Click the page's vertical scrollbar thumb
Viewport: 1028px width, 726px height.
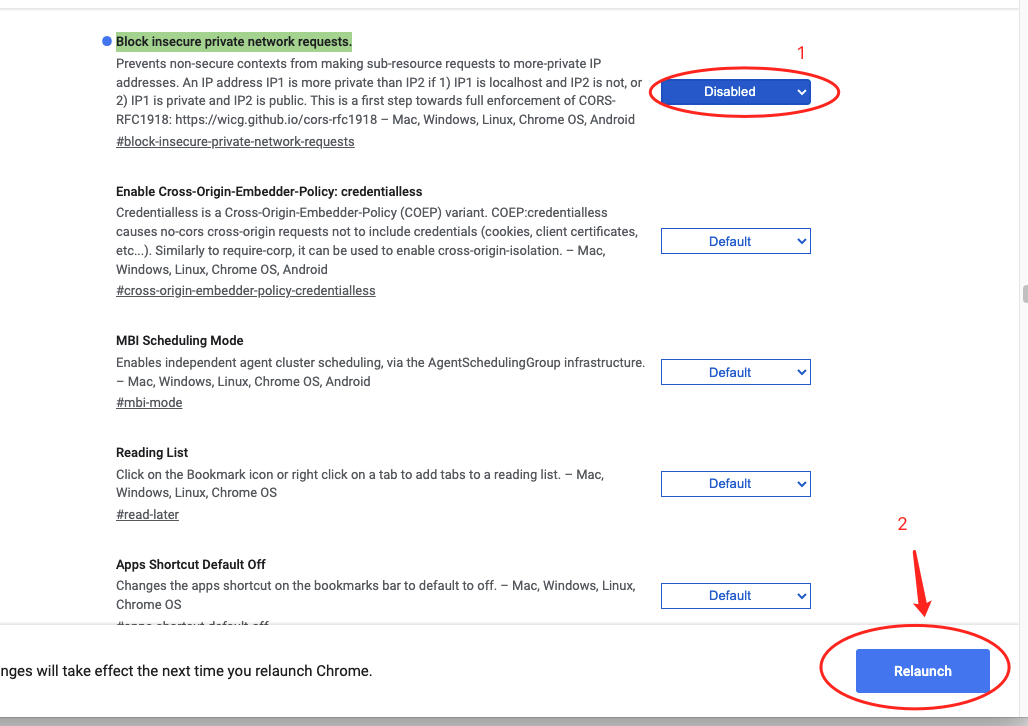1024,293
